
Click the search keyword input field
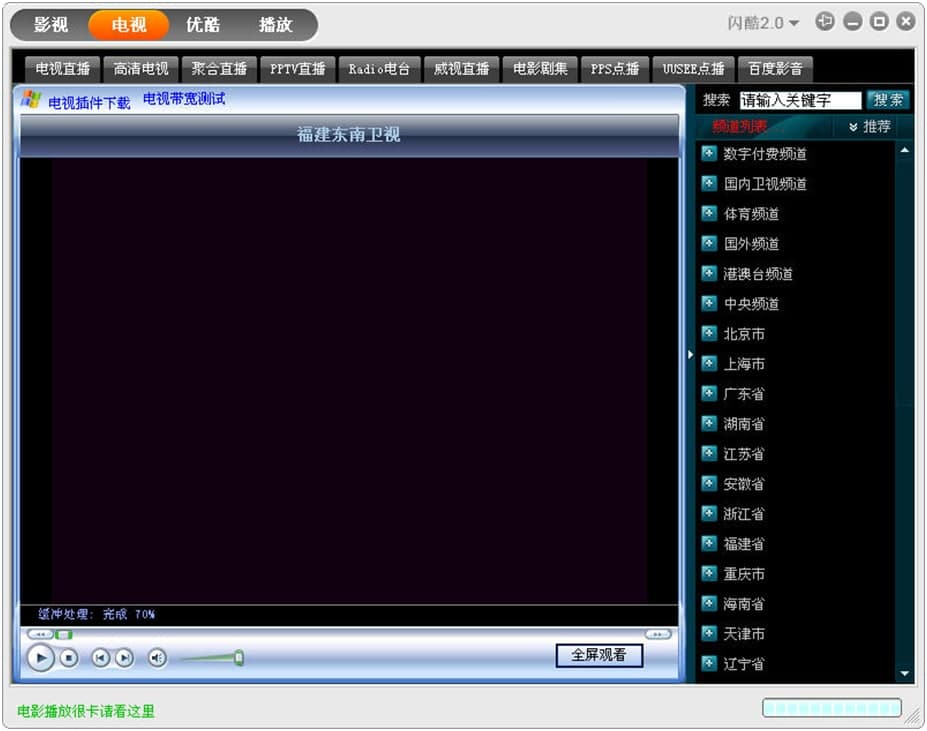pos(800,100)
